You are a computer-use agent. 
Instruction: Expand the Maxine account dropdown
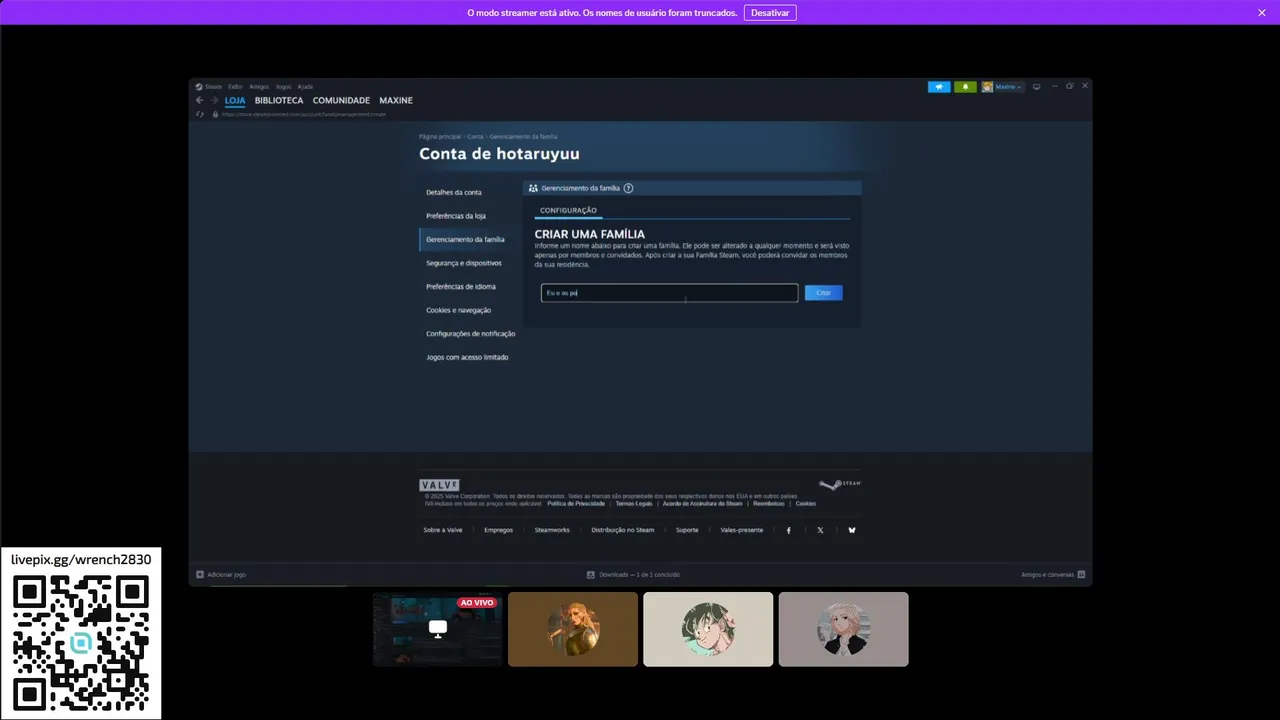1008,87
